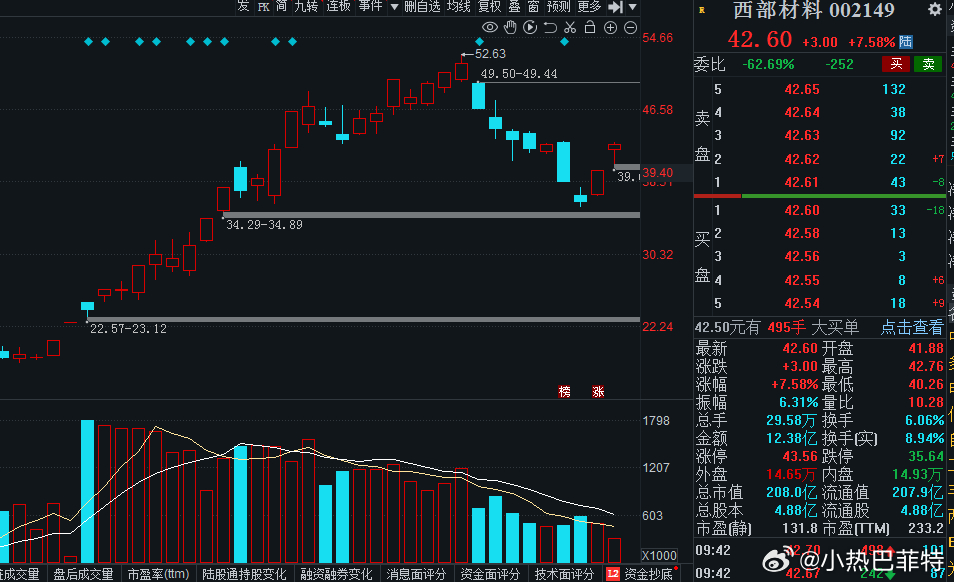The image size is (954, 582).
Task: Click buy level 5 price 42.54
Action: pyautogui.click(x=802, y=303)
